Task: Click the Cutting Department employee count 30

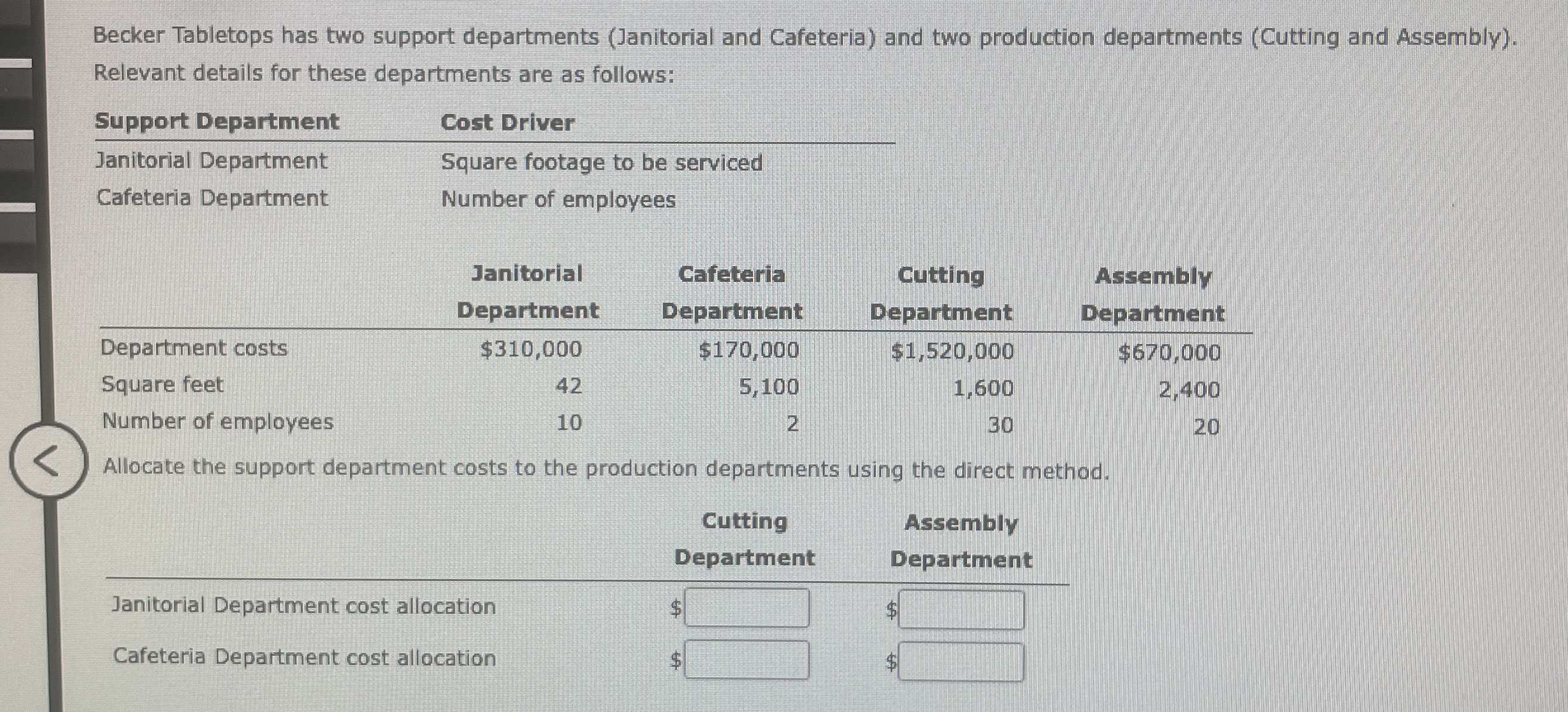Action: [x=1000, y=425]
